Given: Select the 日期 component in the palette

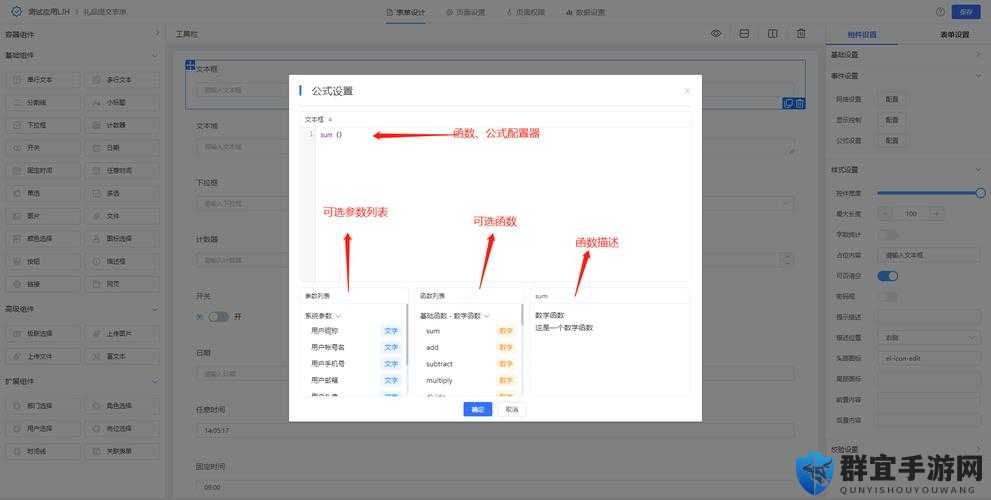Looking at the screenshot, I should (x=122, y=148).
